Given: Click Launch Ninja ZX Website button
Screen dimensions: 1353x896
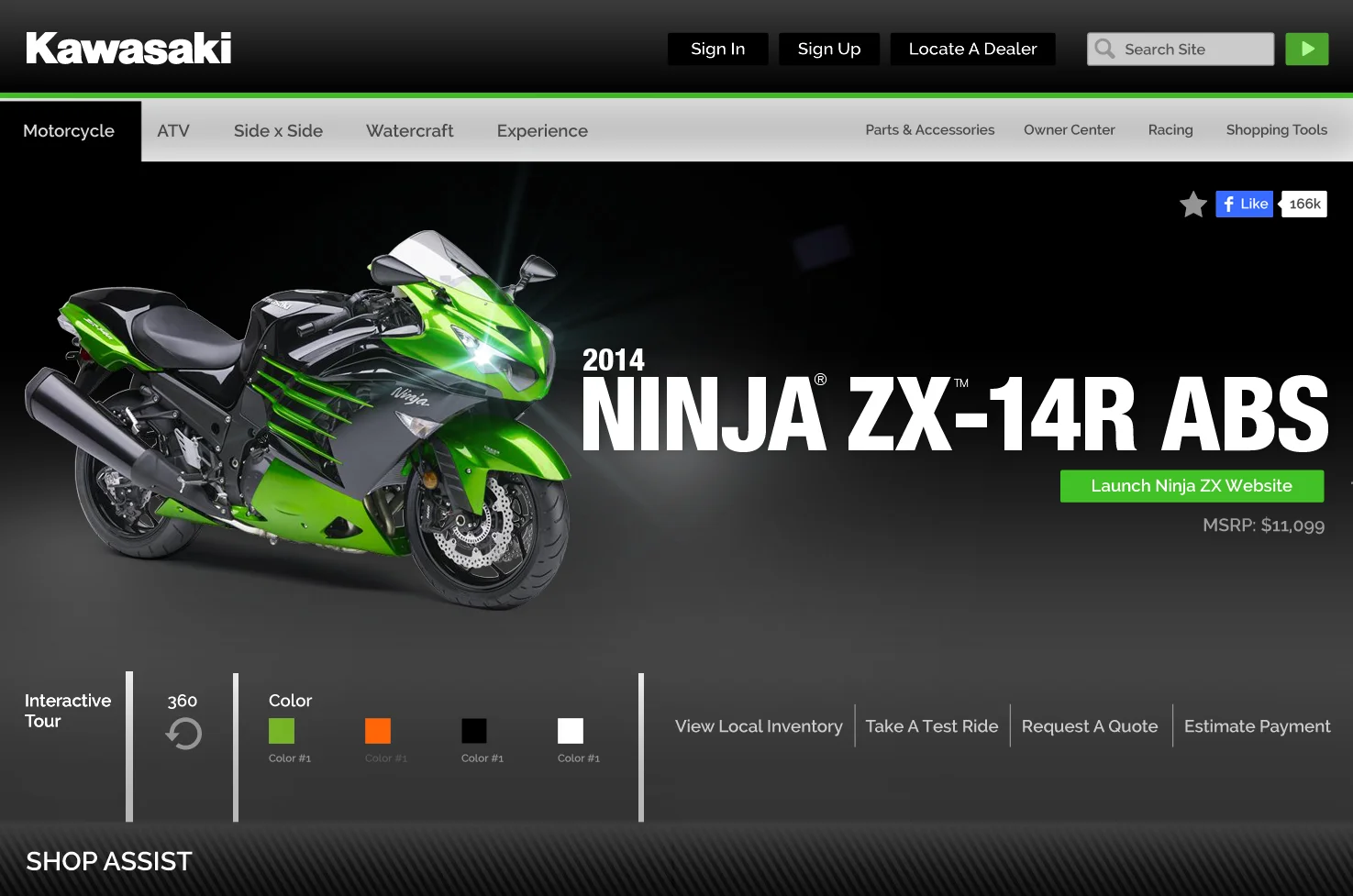Looking at the screenshot, I should tap(1192, 486).
